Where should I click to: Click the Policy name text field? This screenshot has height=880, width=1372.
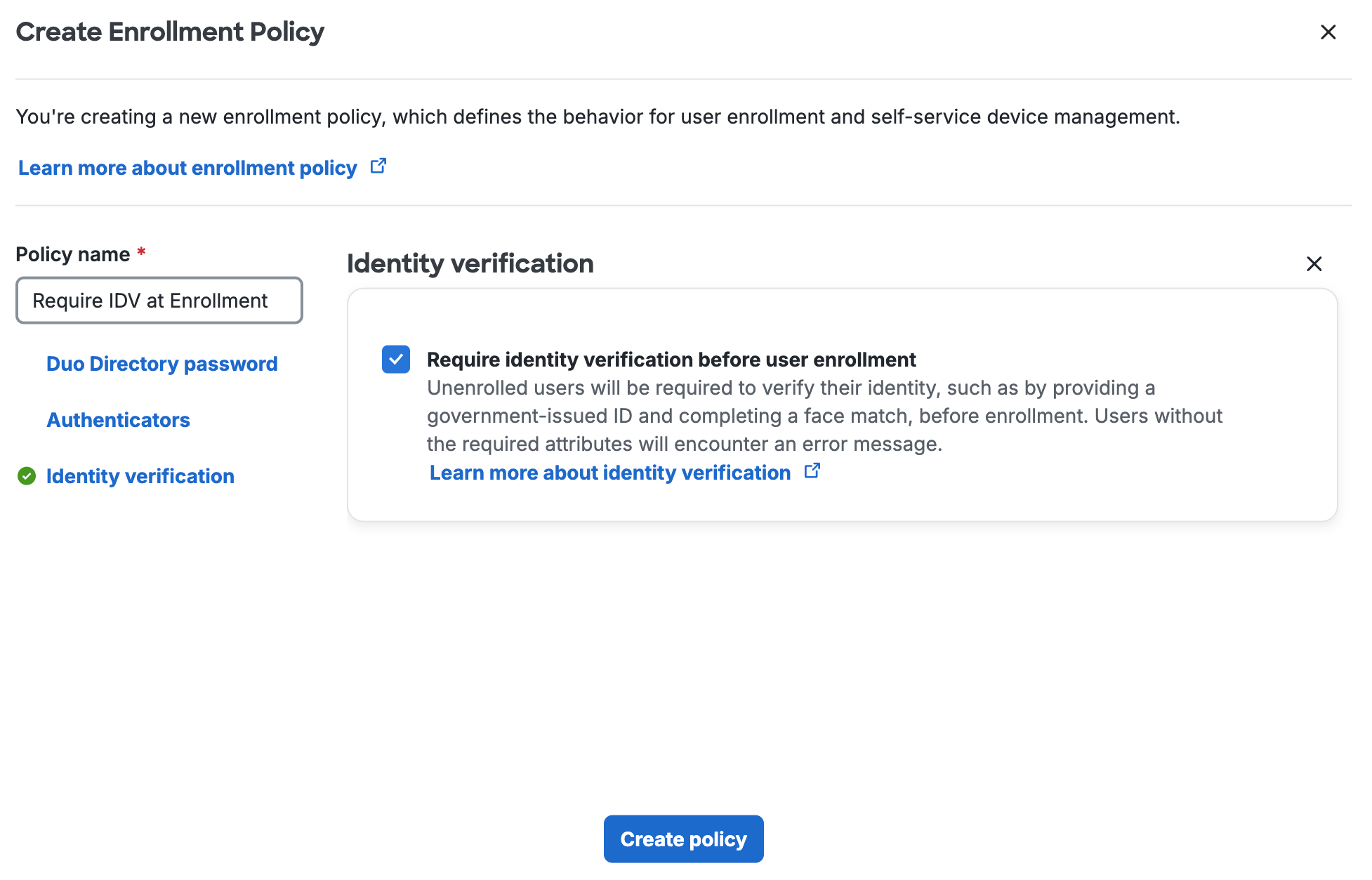click(x=159, y=301)
